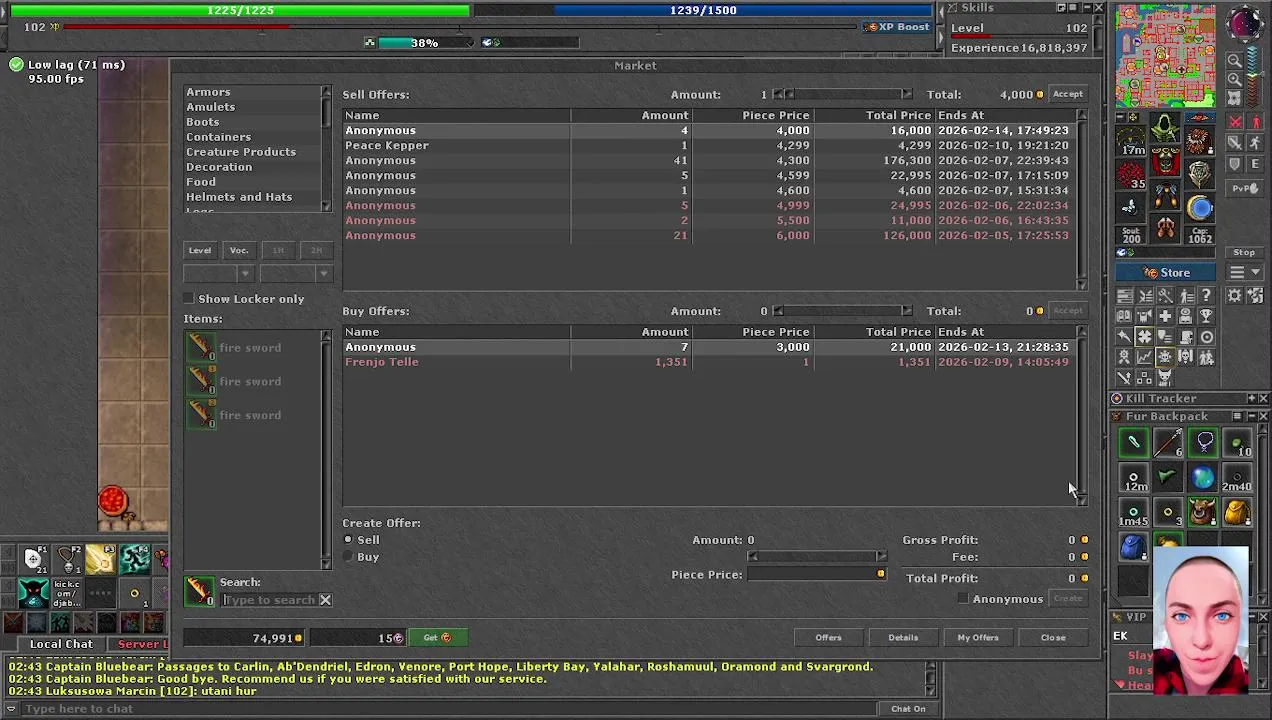Select the spear stack of 6 in backpack
Screen dimensions: 1272x720
click(1168, 442)
